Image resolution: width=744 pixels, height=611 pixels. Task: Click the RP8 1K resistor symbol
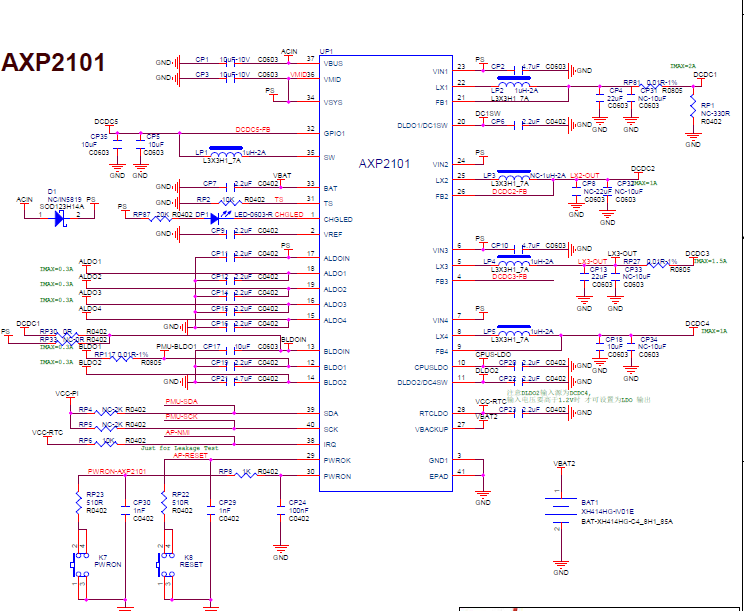[x=246, y=475]
